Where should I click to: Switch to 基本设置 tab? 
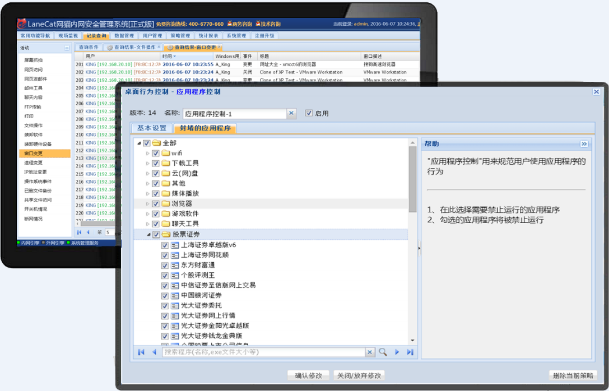click(152, 128)
